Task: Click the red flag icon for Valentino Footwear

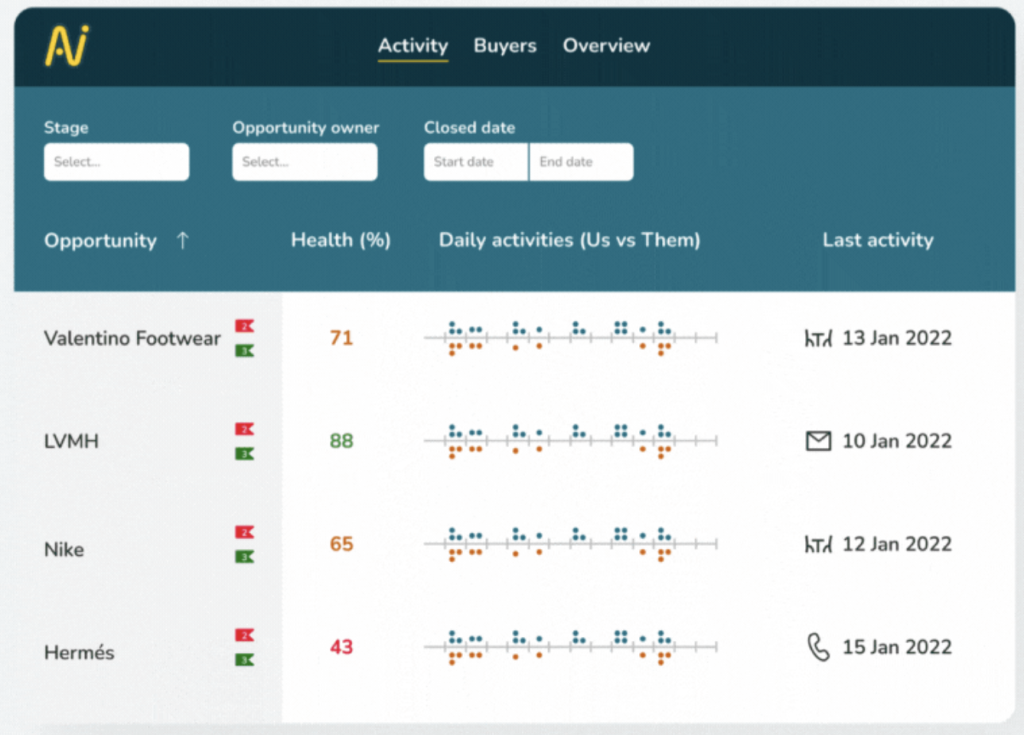Action: 244,326
